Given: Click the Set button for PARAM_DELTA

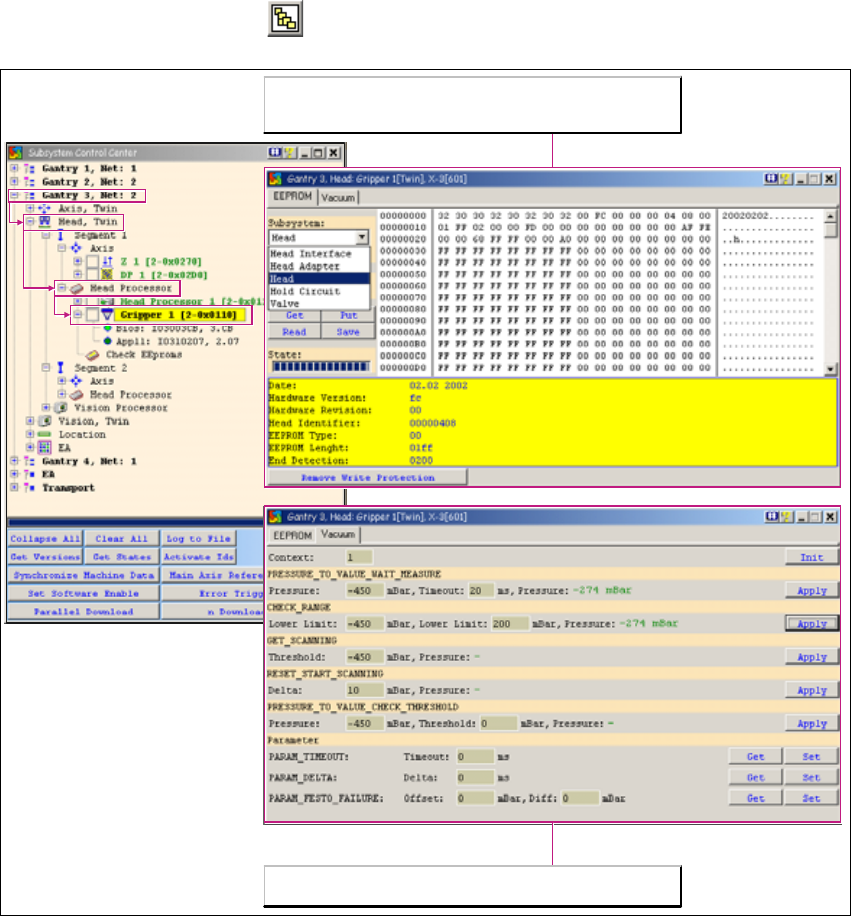Looking at the screenshot, I should (x=811, y=777).
